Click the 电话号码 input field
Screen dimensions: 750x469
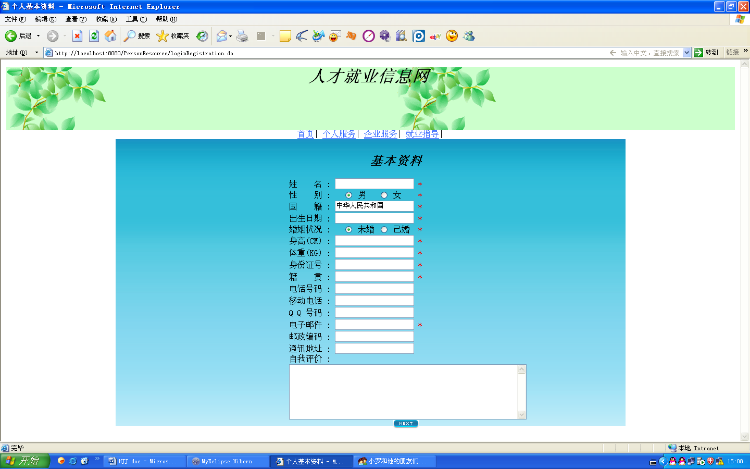pos(374,289)
